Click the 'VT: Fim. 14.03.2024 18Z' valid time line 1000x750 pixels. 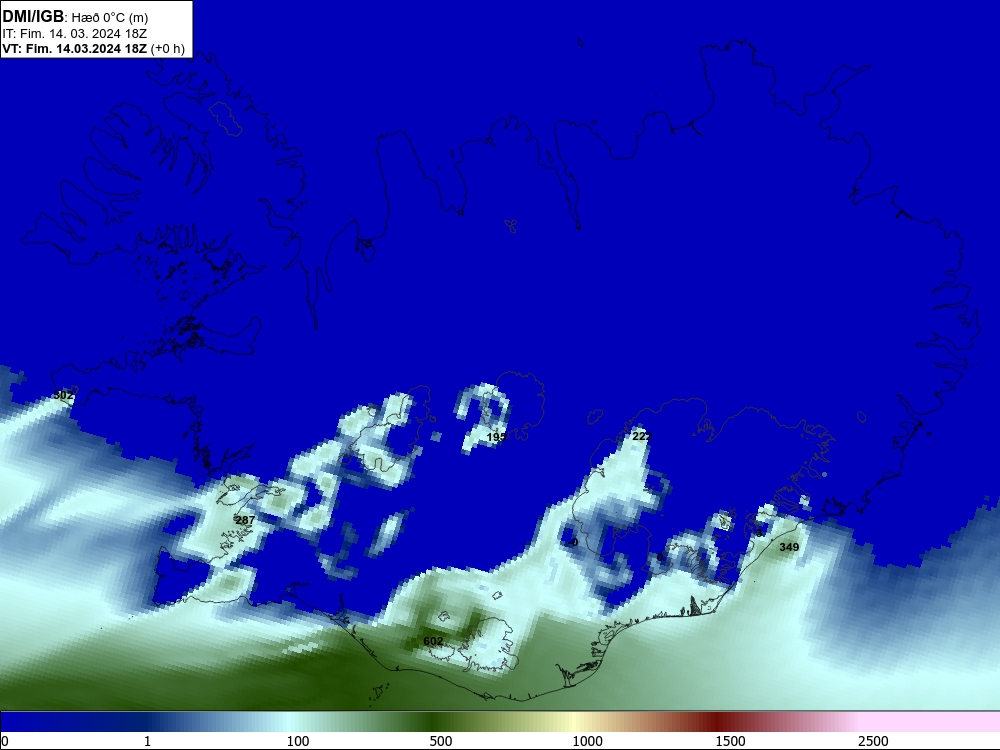[x=75, y=49]
